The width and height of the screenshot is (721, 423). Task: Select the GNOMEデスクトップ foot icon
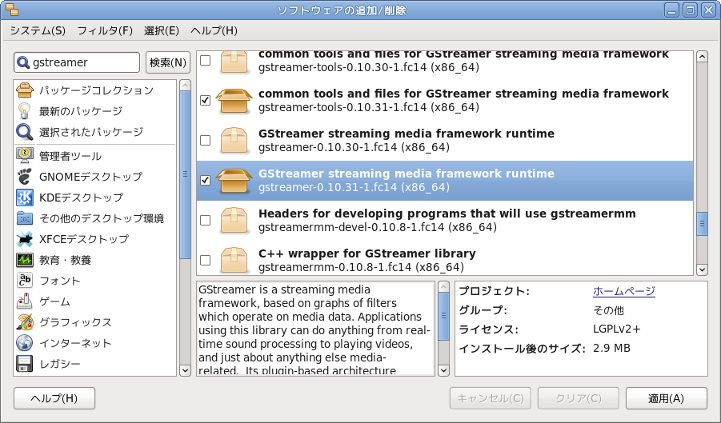pos(24,177)
